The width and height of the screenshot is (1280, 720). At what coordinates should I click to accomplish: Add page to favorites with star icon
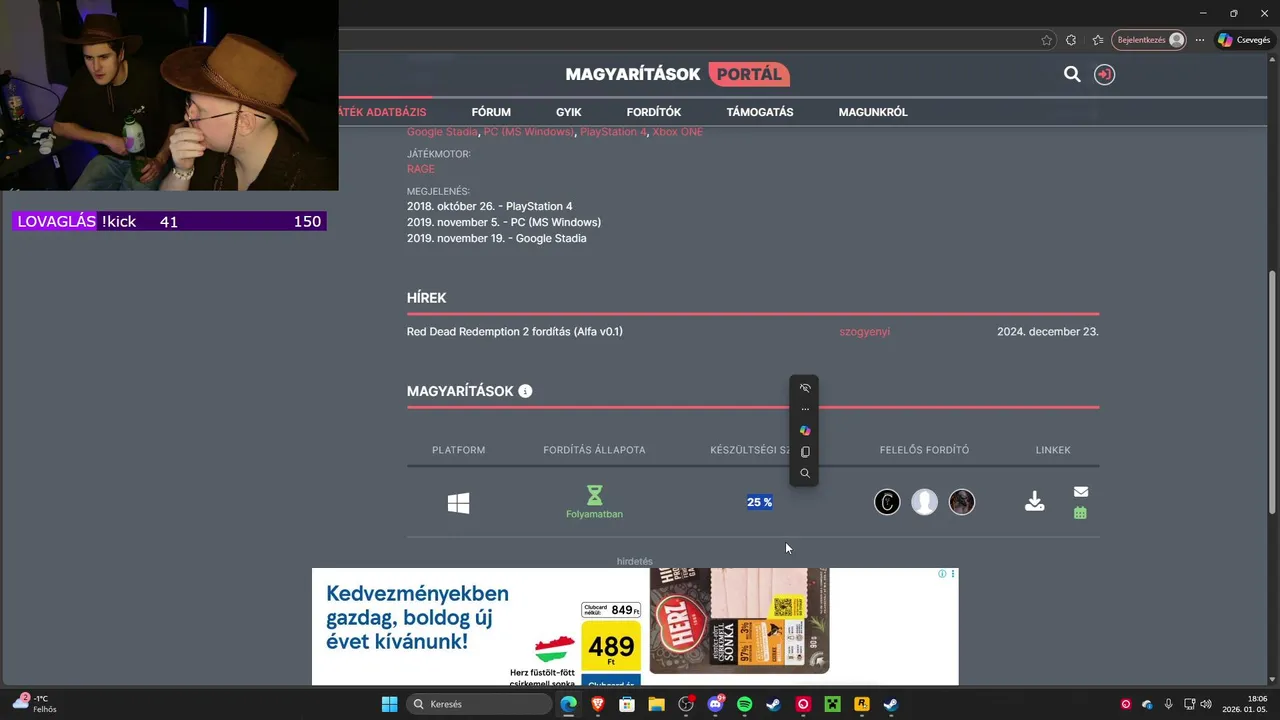1047,40
